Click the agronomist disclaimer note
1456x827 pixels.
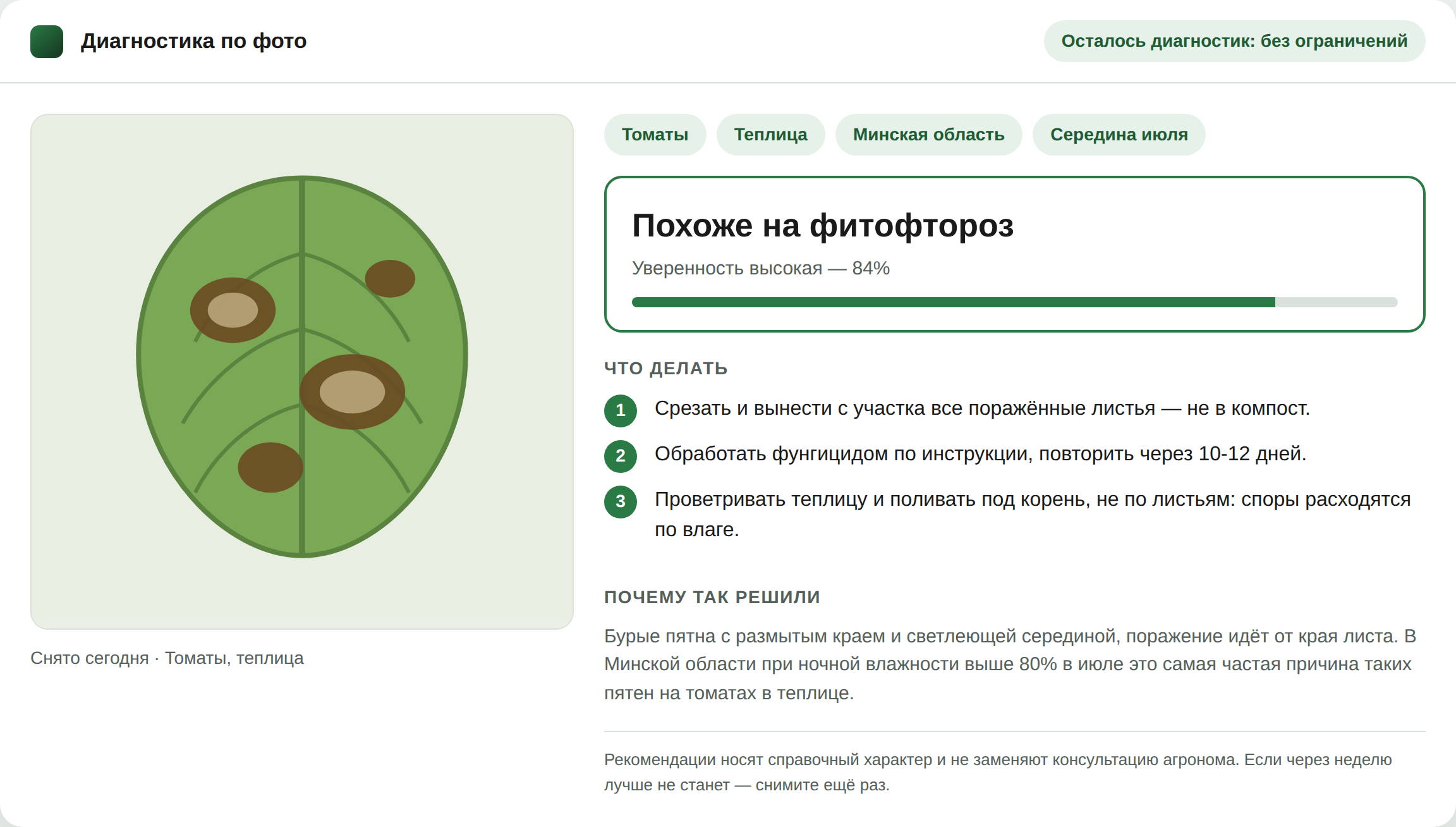coord(998,772)
